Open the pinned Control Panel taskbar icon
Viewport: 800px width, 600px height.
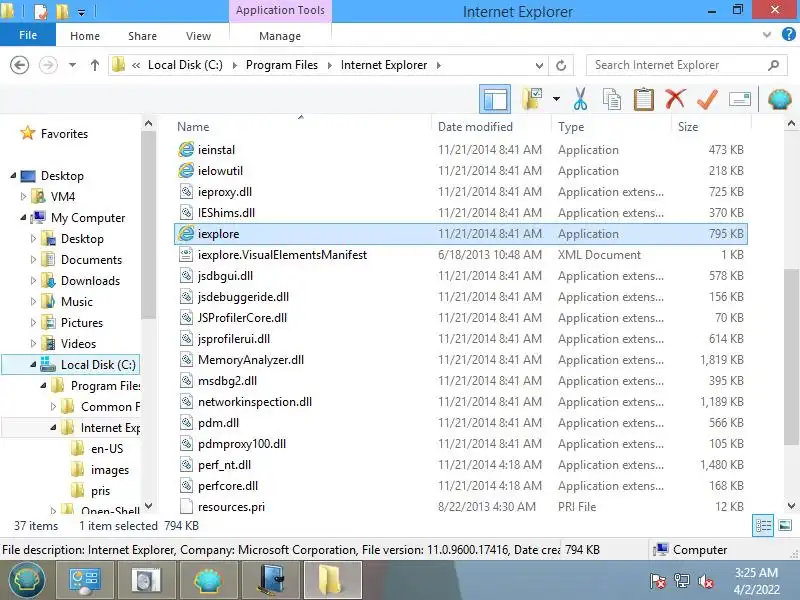pyautogui.click(x=85, y=581)
